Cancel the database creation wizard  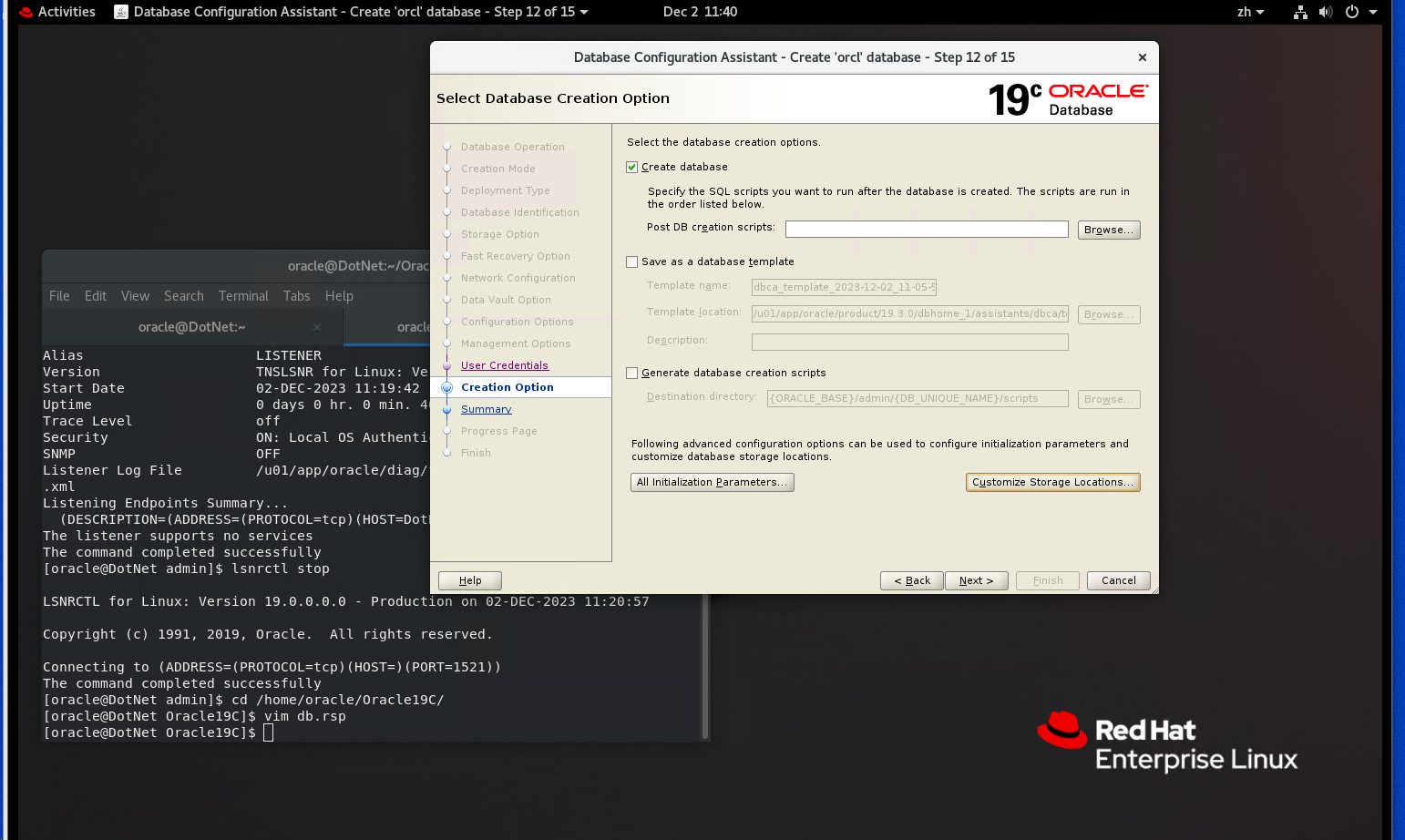click(x=1119, y=581)
